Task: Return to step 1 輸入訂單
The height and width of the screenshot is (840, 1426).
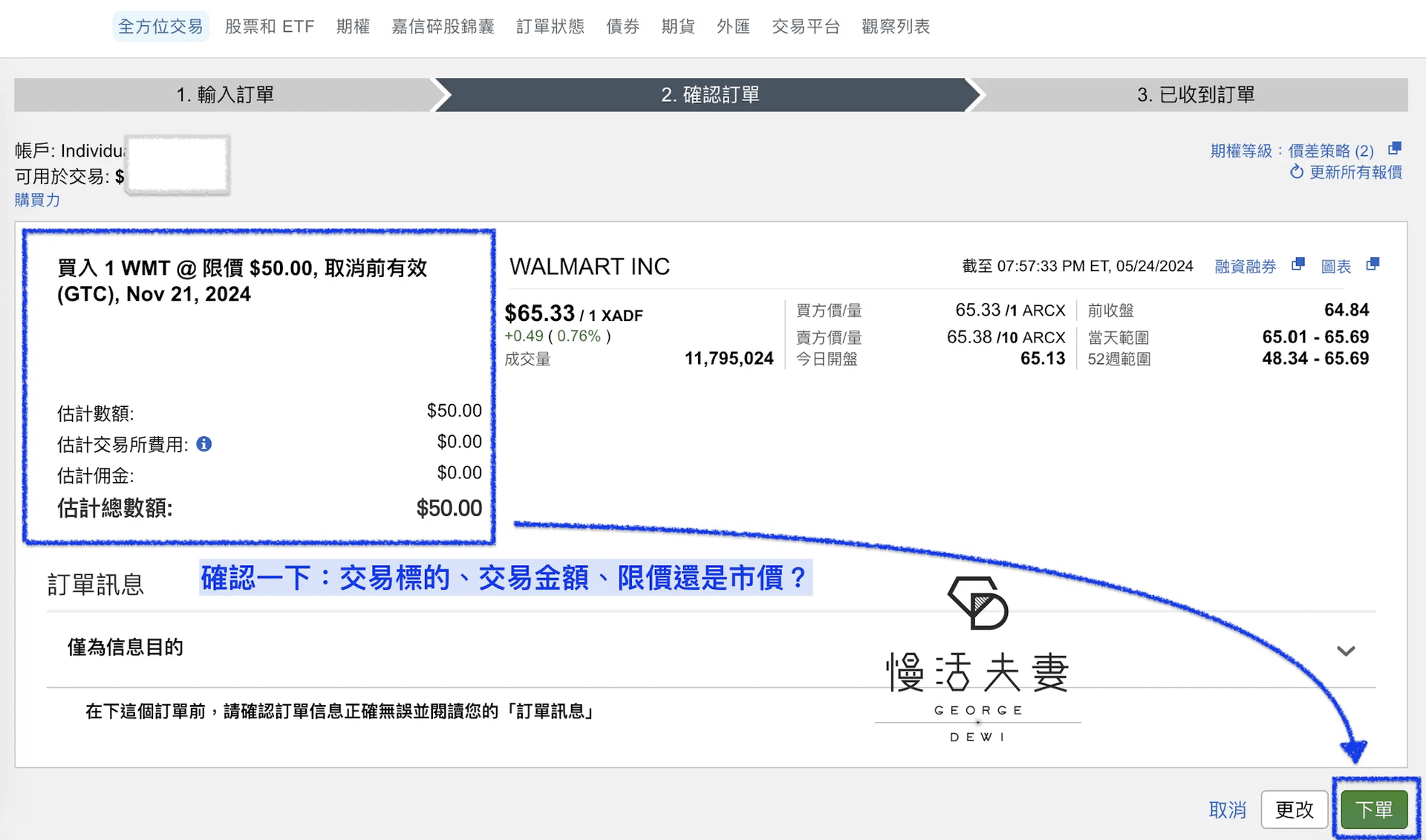Action: (x=225, y=95)
